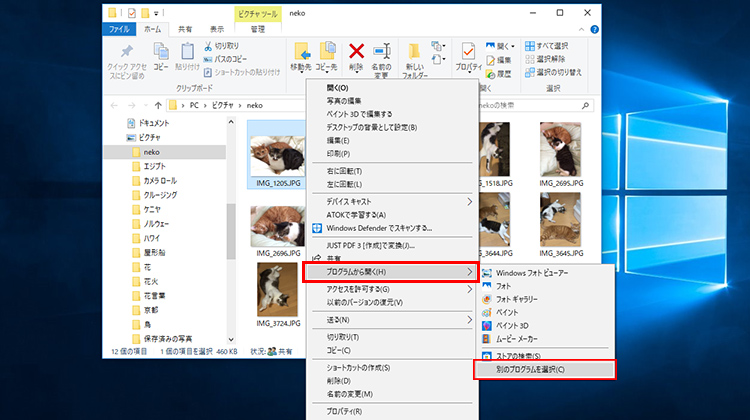Expand the アクセスを許可する(G) submenu
This screenshot has height=420, width=750.
[x=391, y=289]
